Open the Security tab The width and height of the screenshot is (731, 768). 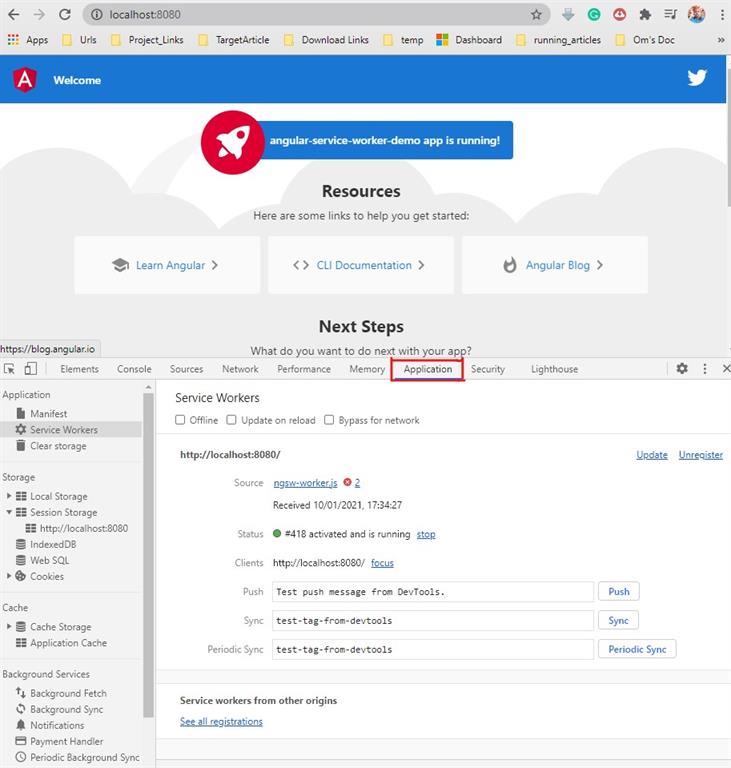coord(488,369)
